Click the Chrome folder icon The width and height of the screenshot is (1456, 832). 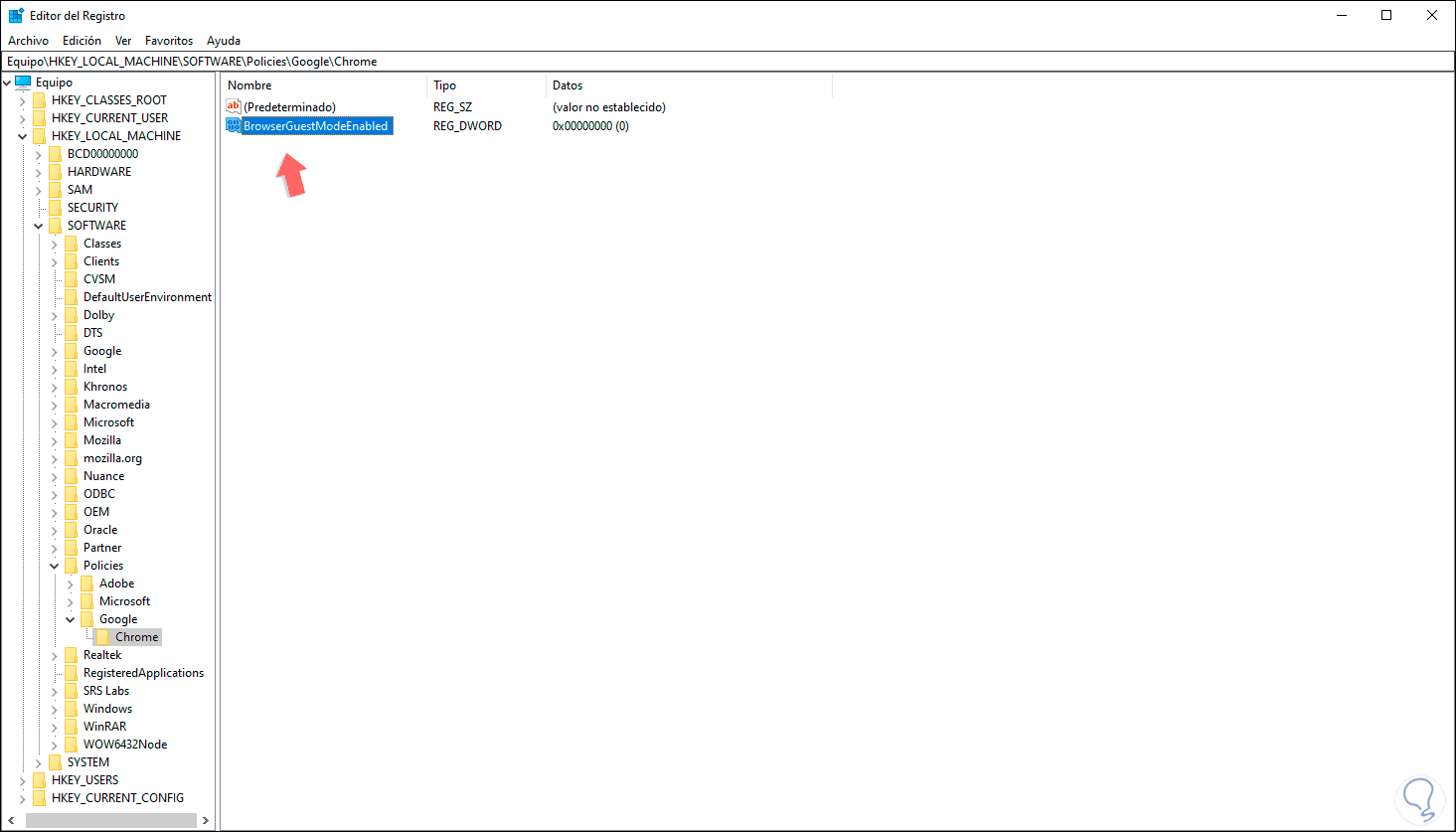tap(102, 637)
